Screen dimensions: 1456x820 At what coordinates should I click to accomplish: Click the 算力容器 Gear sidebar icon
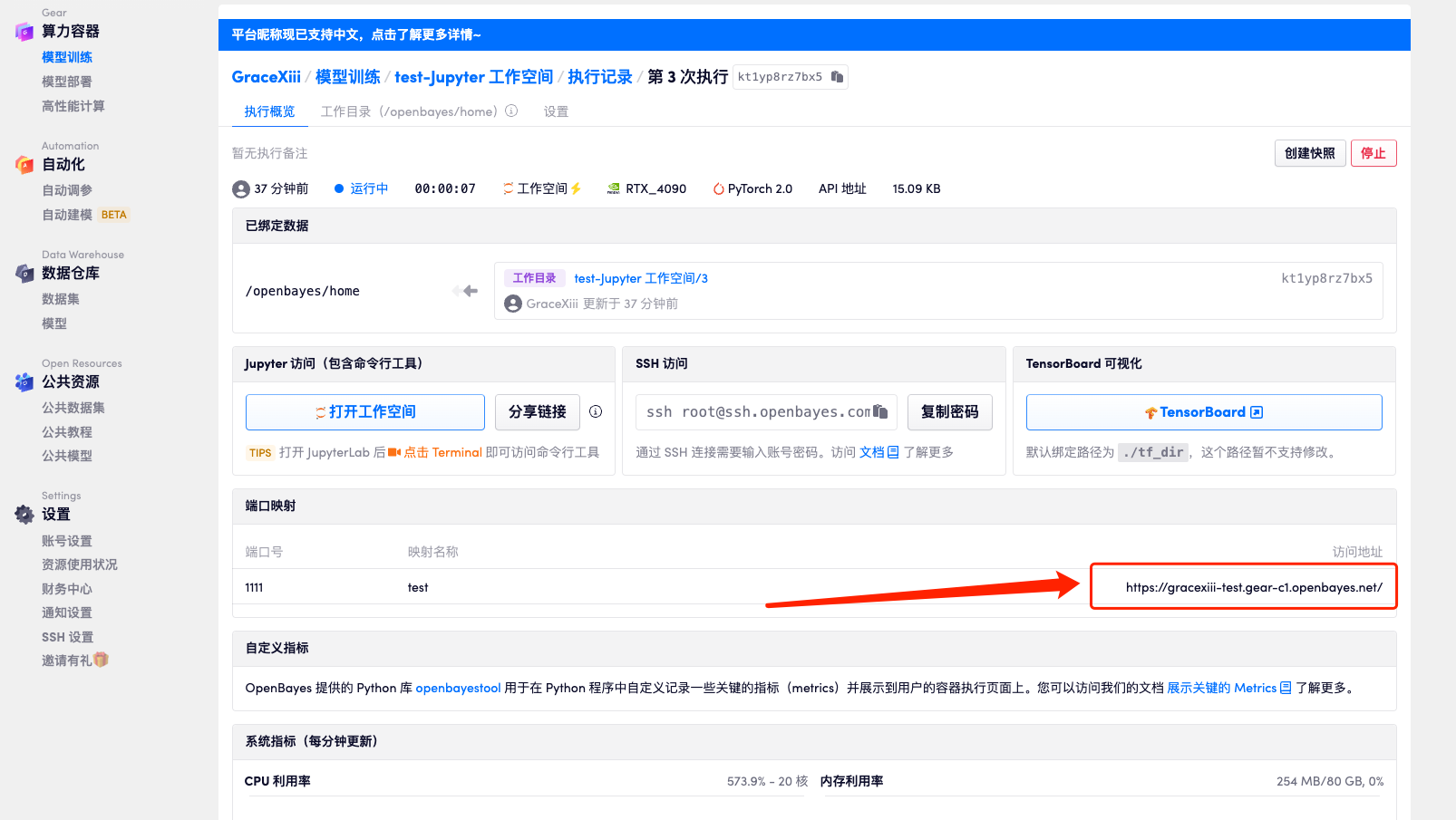click(24, 32)
